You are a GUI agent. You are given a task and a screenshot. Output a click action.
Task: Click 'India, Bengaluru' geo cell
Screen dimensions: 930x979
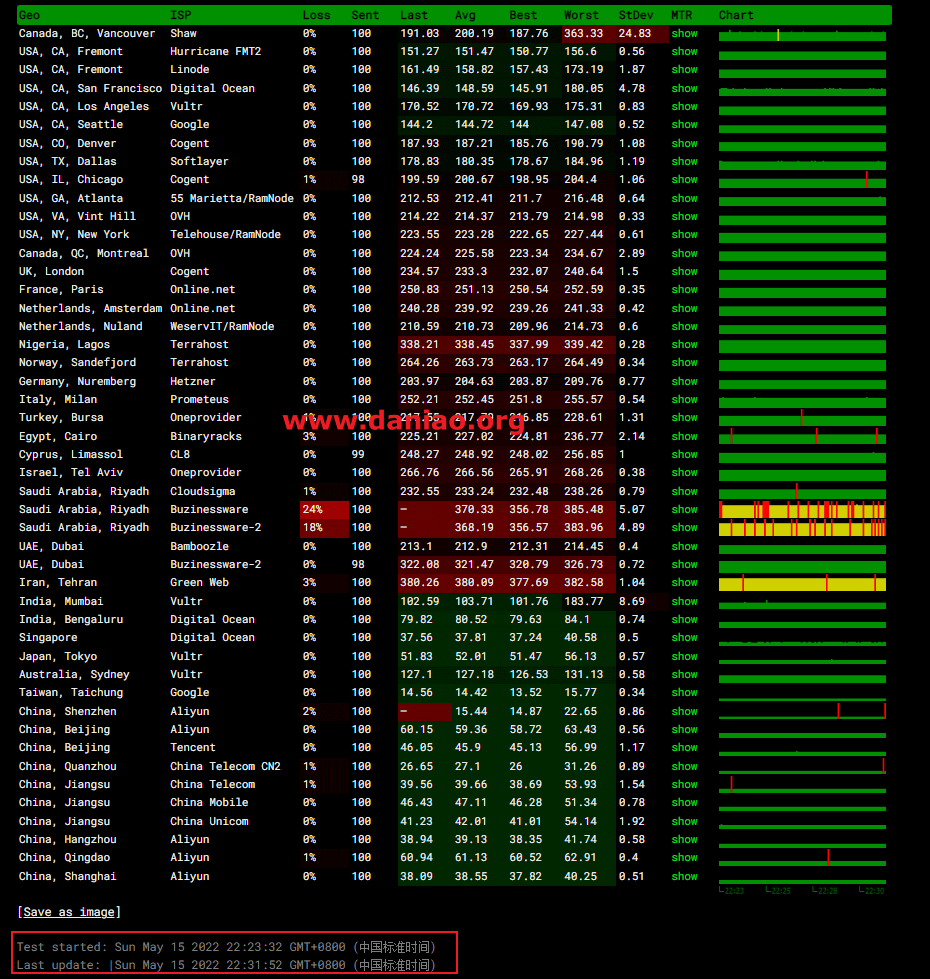tap(71, 619)
